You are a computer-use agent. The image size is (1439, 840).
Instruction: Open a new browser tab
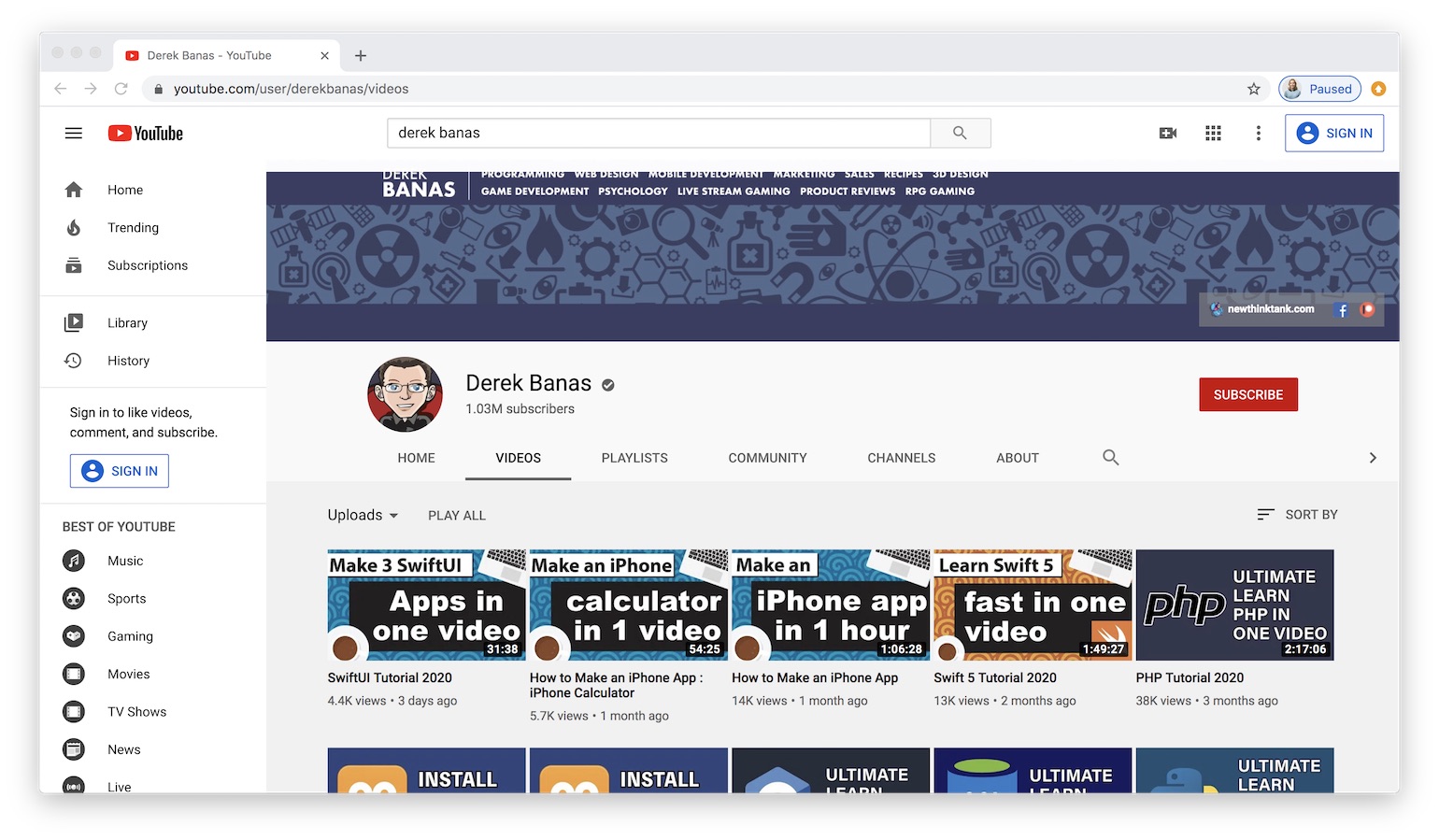[x=361, y=56]
